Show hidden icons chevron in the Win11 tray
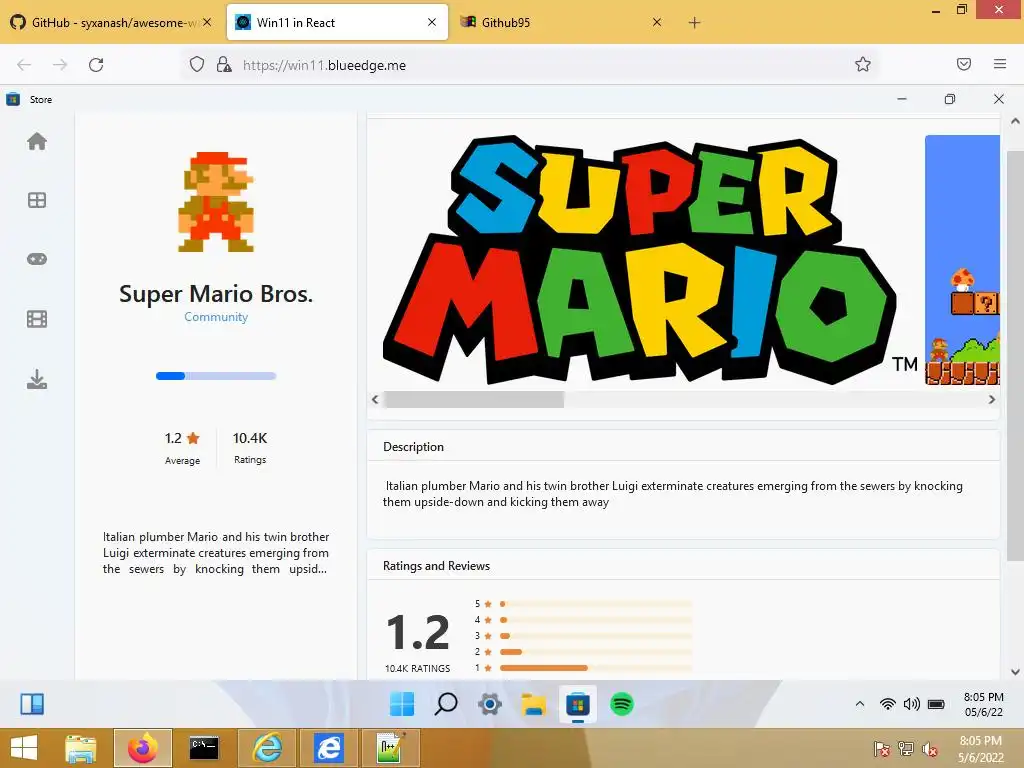 click(860, 704)
